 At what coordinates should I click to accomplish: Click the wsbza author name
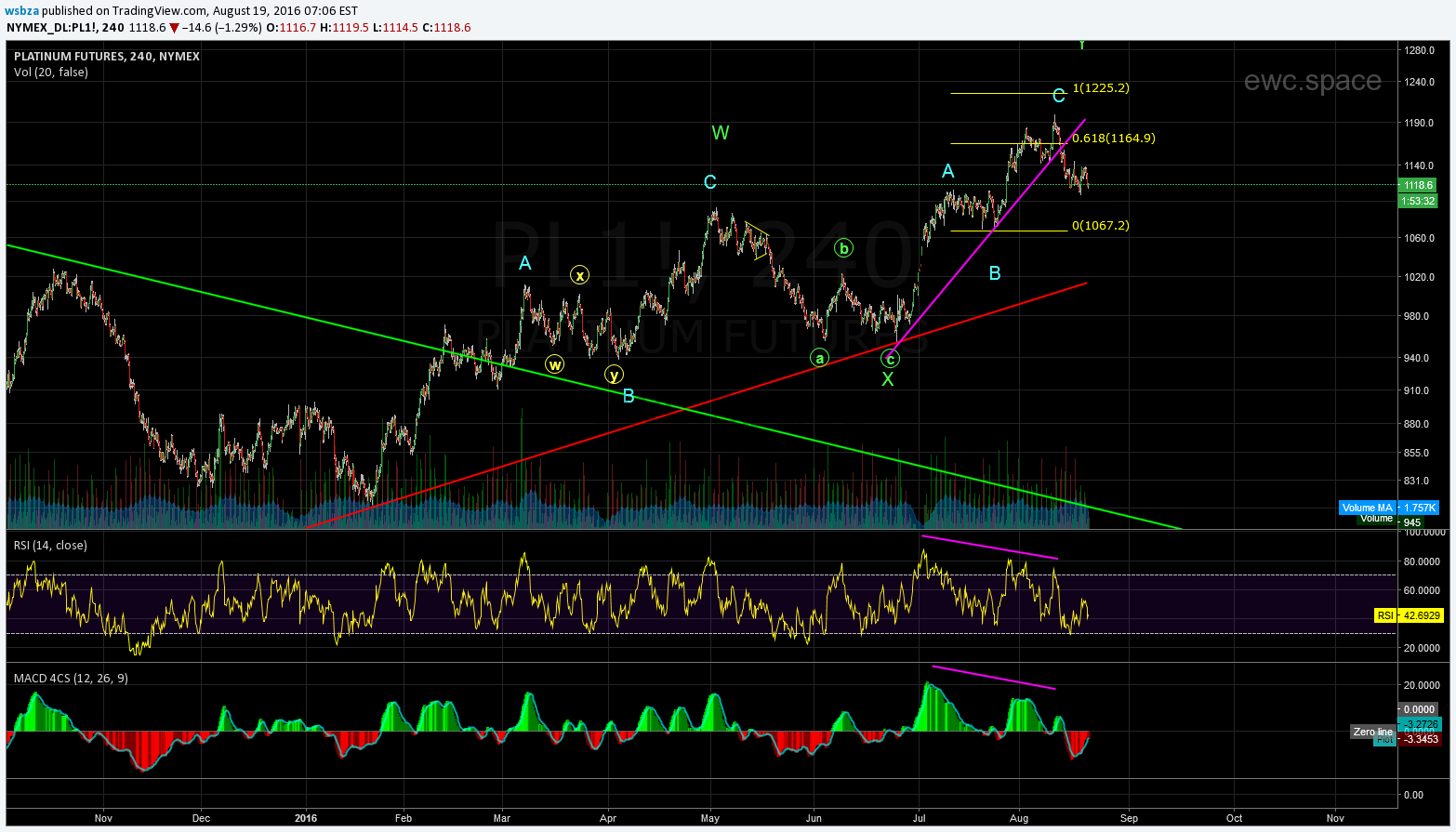click(x=22, y=11)
